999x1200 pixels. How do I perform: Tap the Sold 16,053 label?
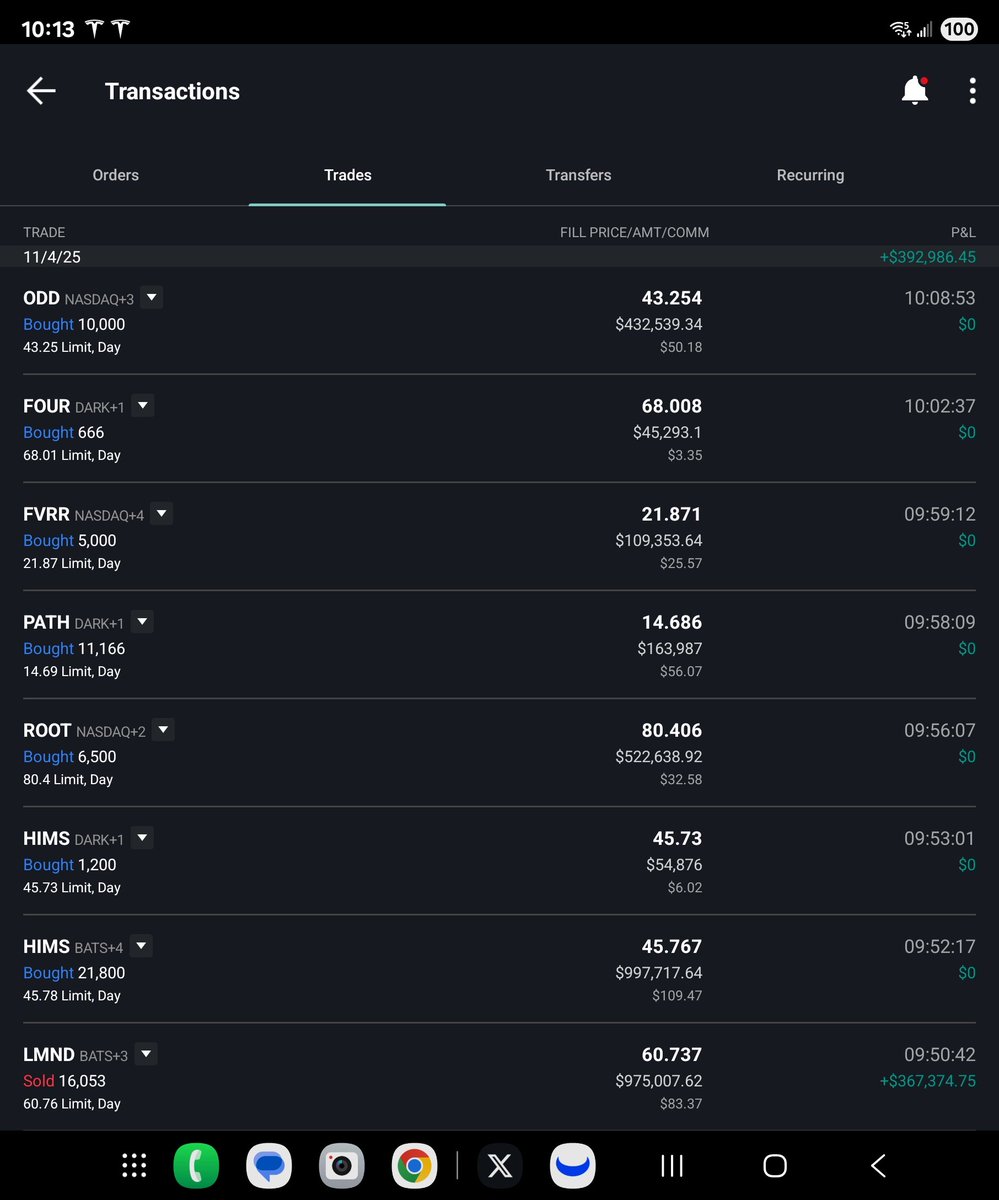[64, 1081]
